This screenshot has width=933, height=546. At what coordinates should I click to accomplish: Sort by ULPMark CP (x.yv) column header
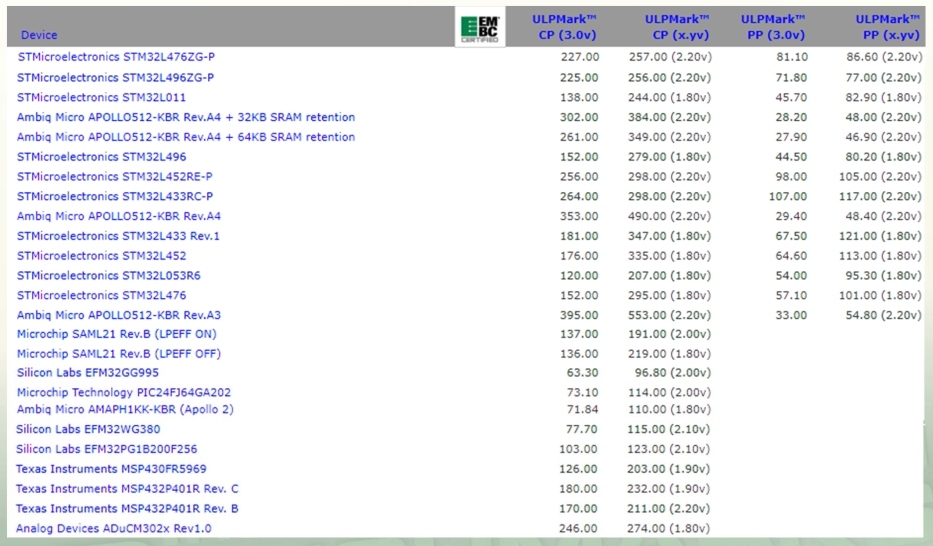(676, 27)
